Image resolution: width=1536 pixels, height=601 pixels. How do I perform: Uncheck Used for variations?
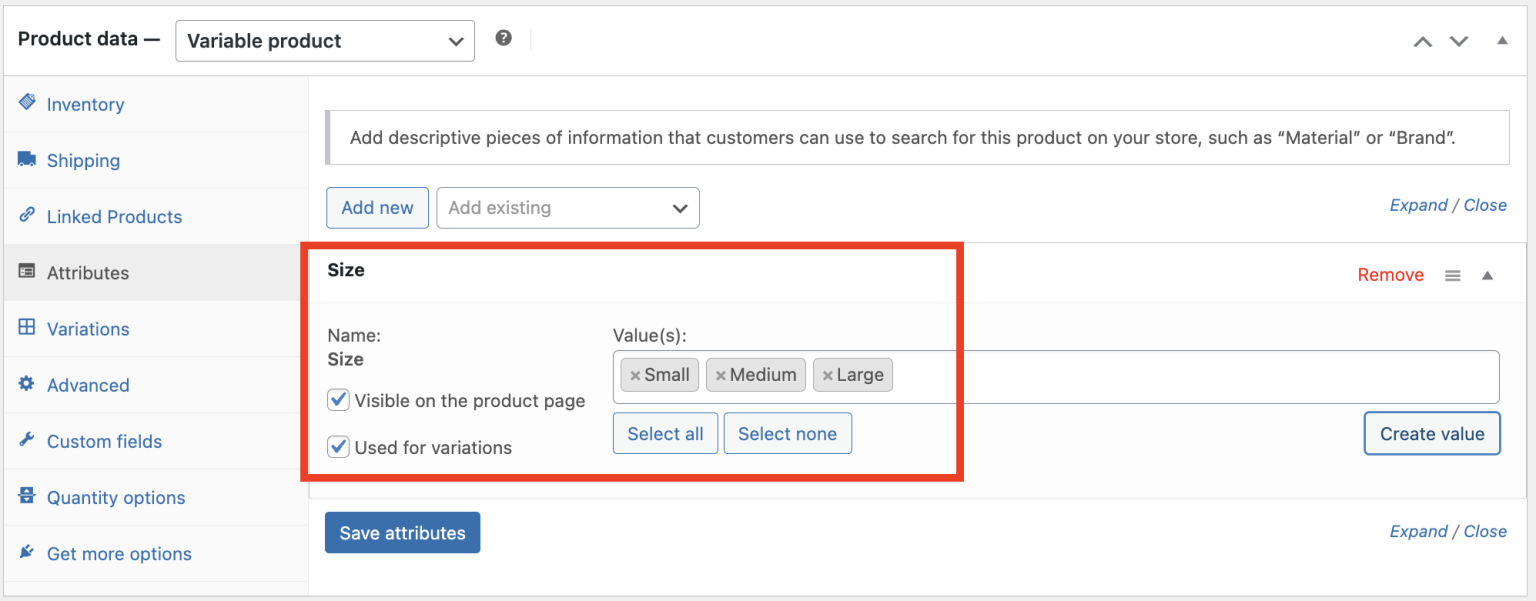[x=338, y=447]
